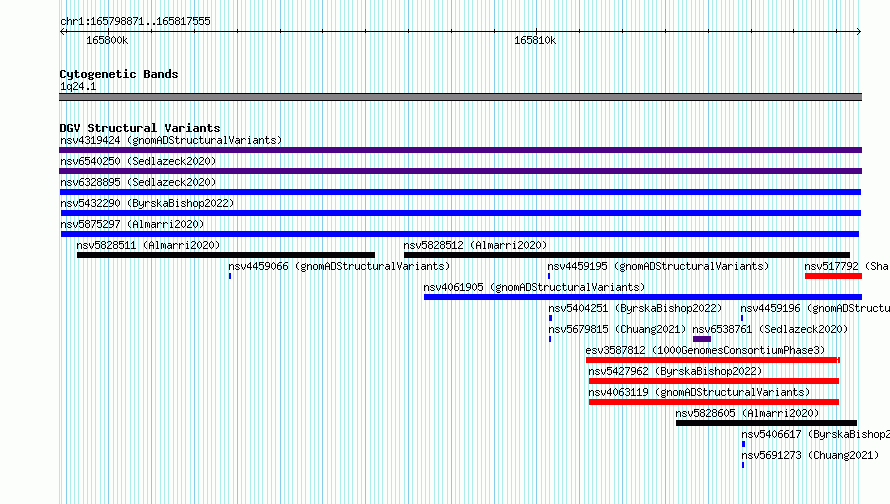Click the nsv4319424 gnomADStructuralVariants label
Image resolution: width=890 pixels, height=504 pixels.
[x=171, y=140]
